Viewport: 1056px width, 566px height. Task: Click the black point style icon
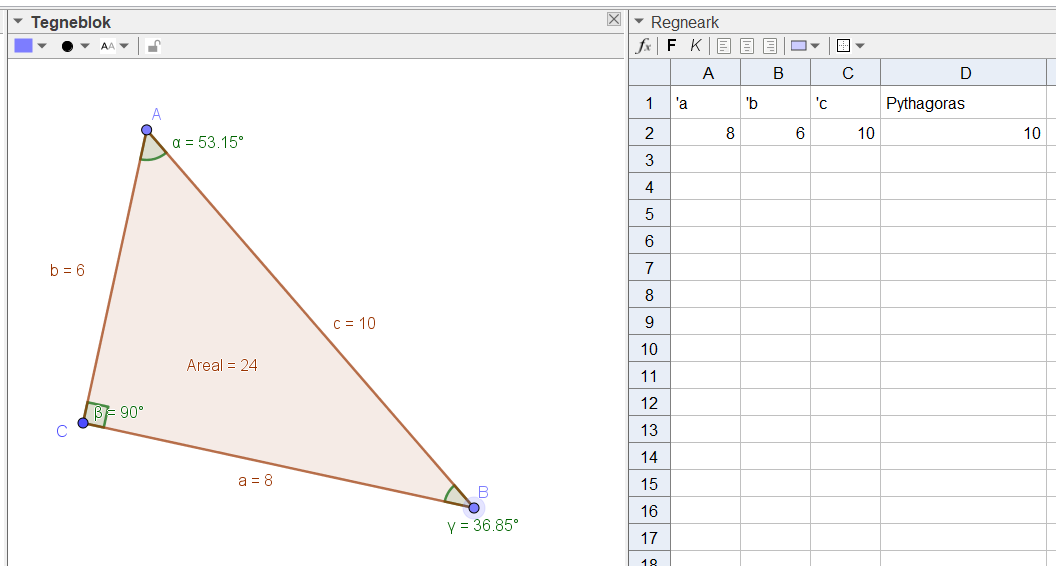67,46
